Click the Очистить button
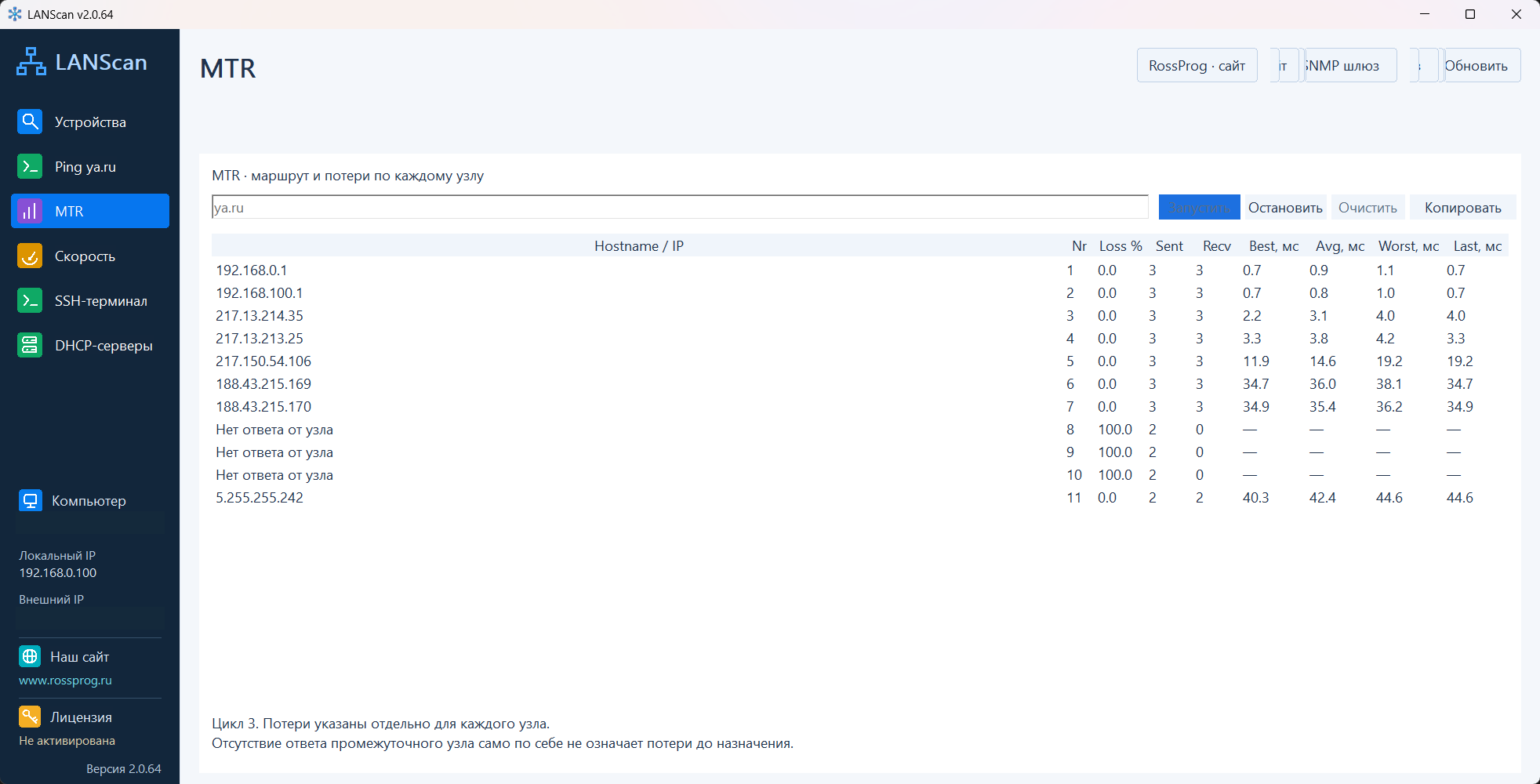Viewport: 1540px width, 784px height. [1367, 207]
